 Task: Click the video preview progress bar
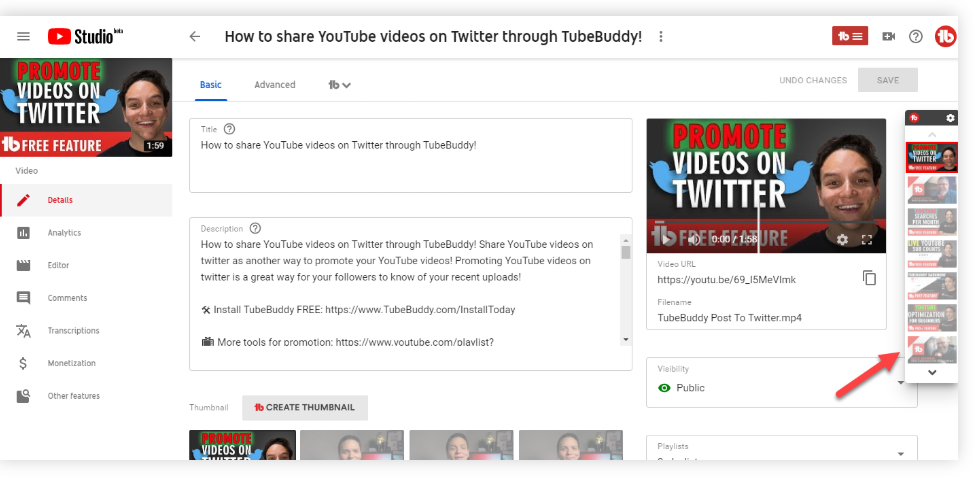coord(766,221)
